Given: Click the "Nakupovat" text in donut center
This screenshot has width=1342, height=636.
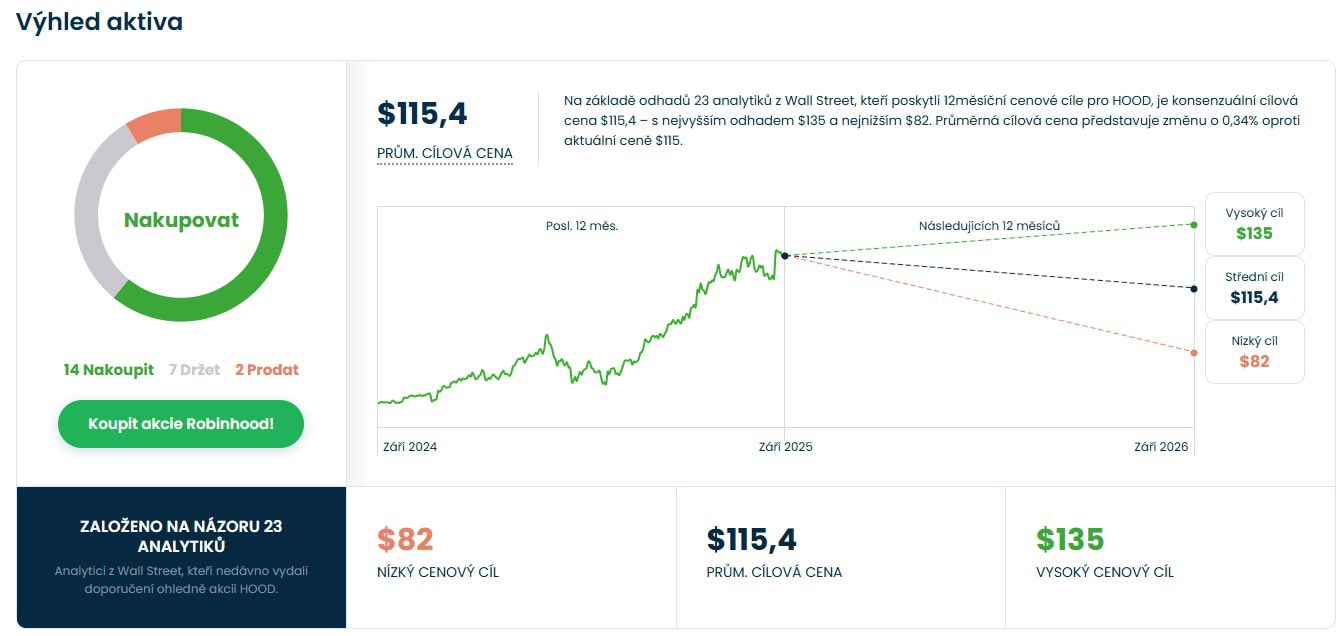Looking at the screenshot, I should (181, 220).
